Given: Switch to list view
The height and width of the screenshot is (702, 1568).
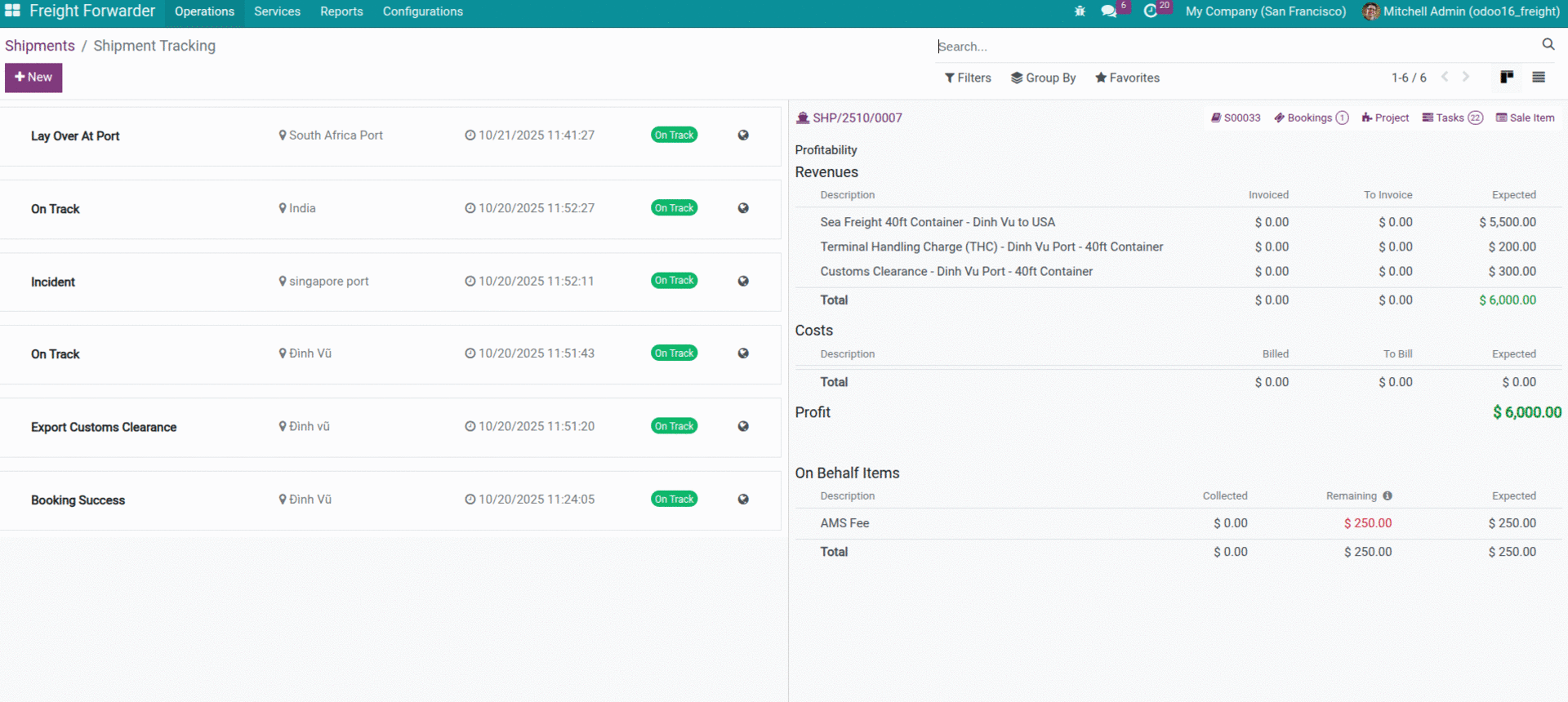Looking at the screenshot, I should click(1539, 78).
